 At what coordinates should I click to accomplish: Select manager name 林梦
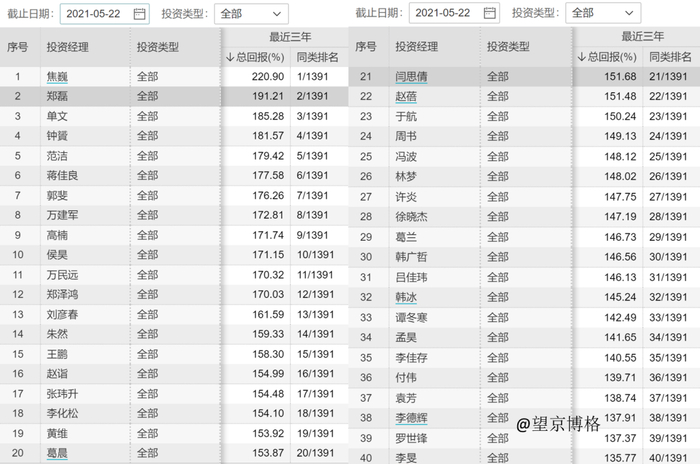click(406, 176)
